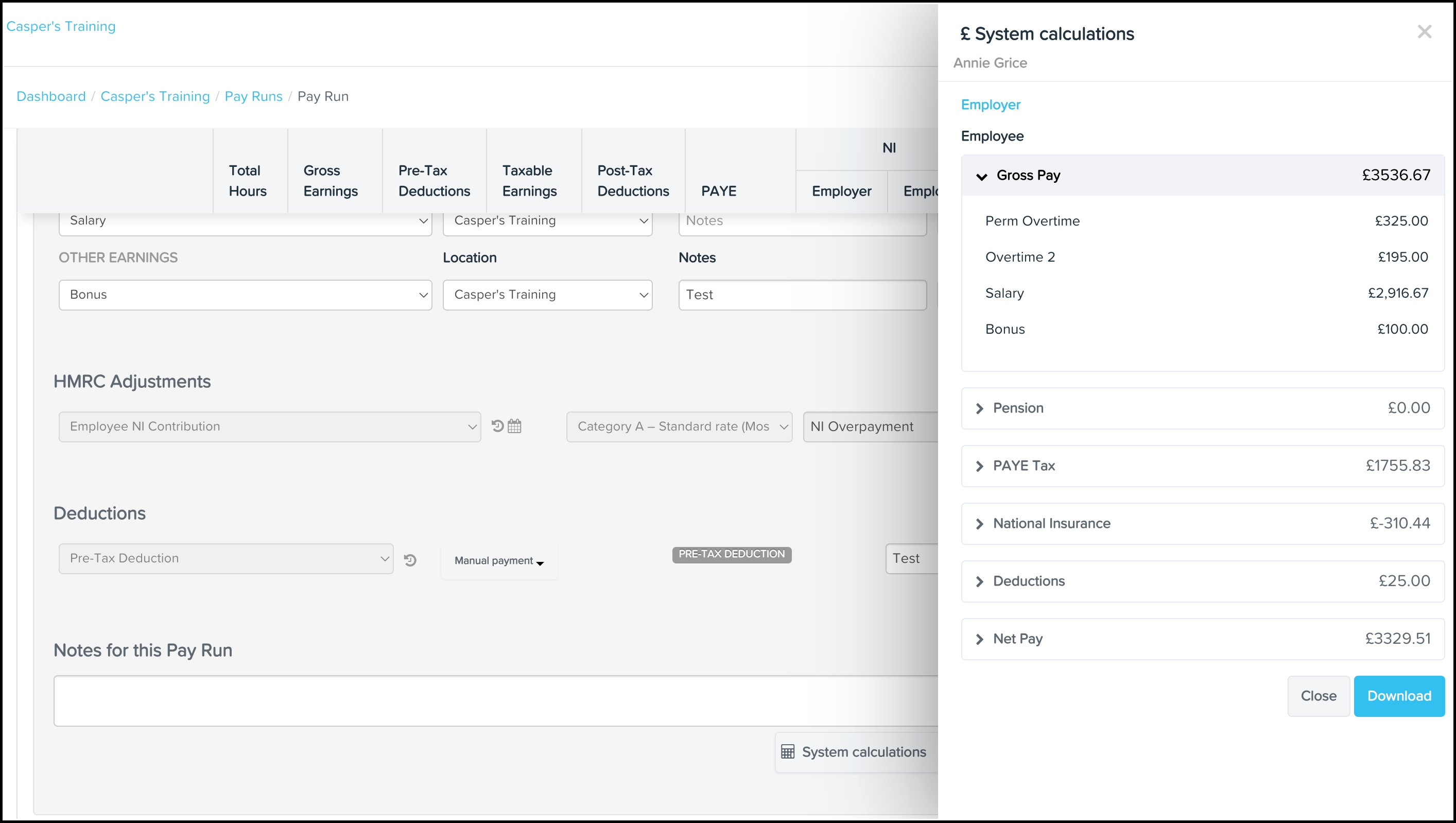Click the revert icon beside Employee NI Contribution
The height and width of the screenshot is (823, 1456).
click(x=497, y=425)
